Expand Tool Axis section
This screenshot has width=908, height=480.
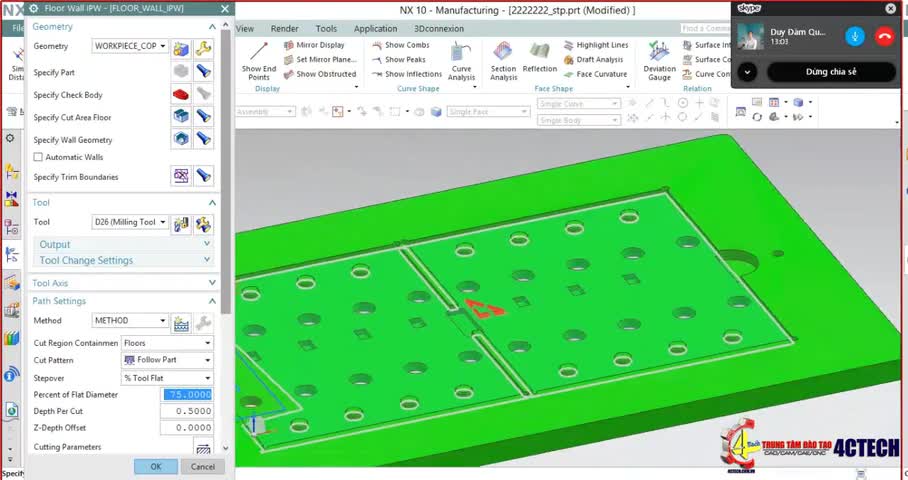123,283
